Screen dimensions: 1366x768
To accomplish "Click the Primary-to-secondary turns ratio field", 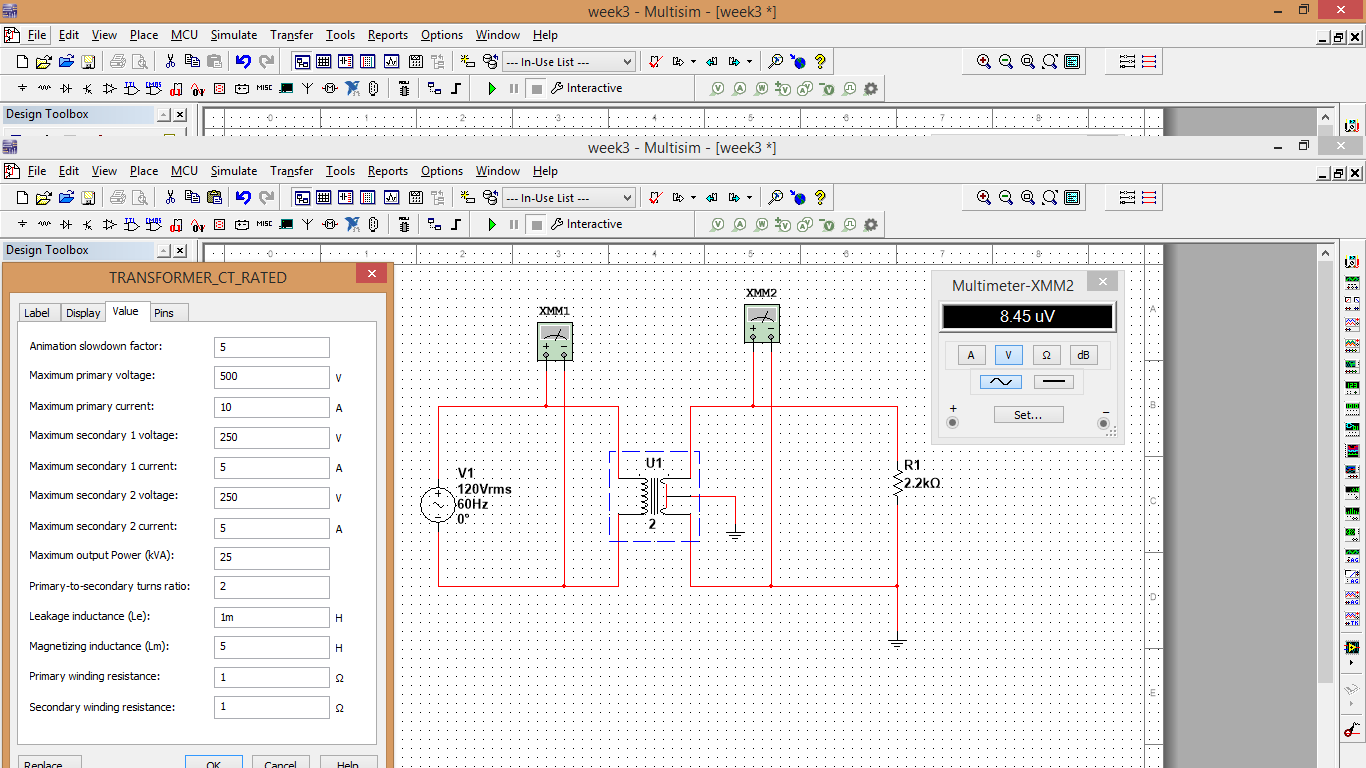I will pos(272,587).
